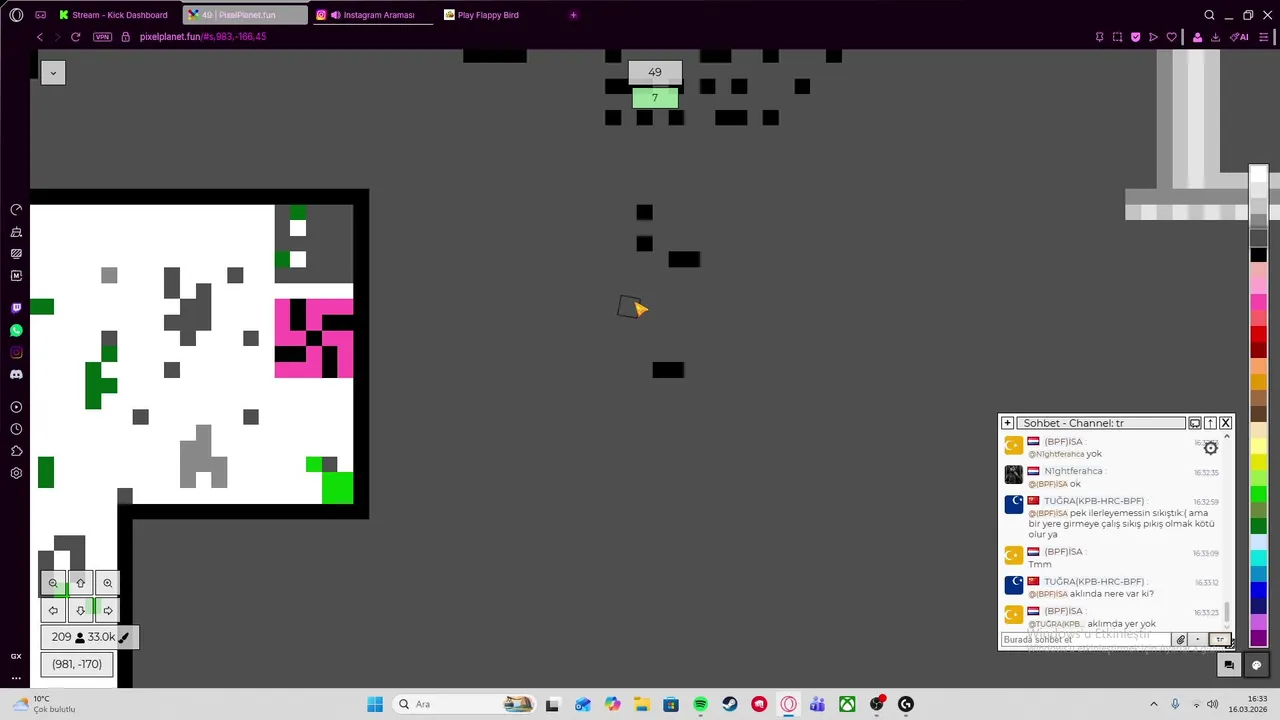Open the chat bubble button
1280x720 pixels.
(x=1229, y=665)
